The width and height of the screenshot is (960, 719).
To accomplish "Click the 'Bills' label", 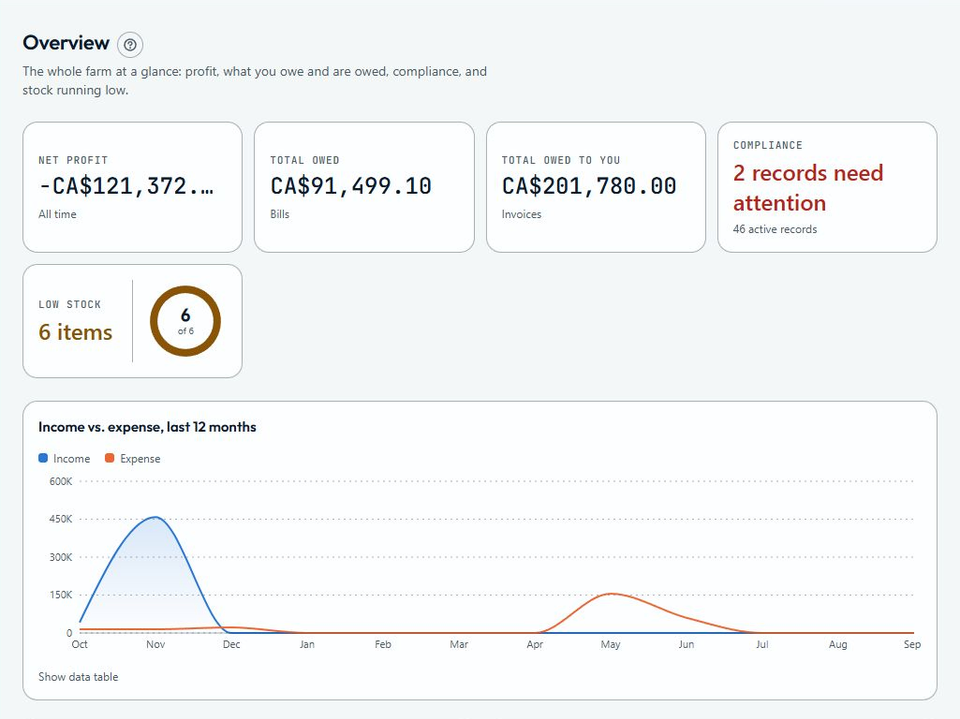I will 280,214.
